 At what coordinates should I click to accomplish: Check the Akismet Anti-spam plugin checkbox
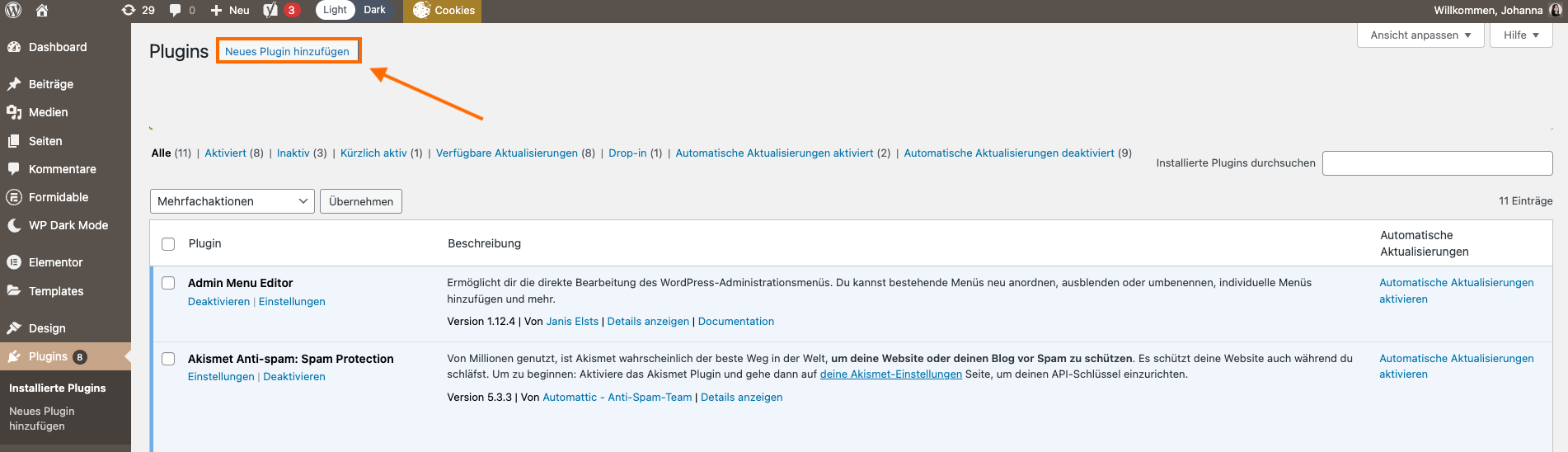pos(168,359)
